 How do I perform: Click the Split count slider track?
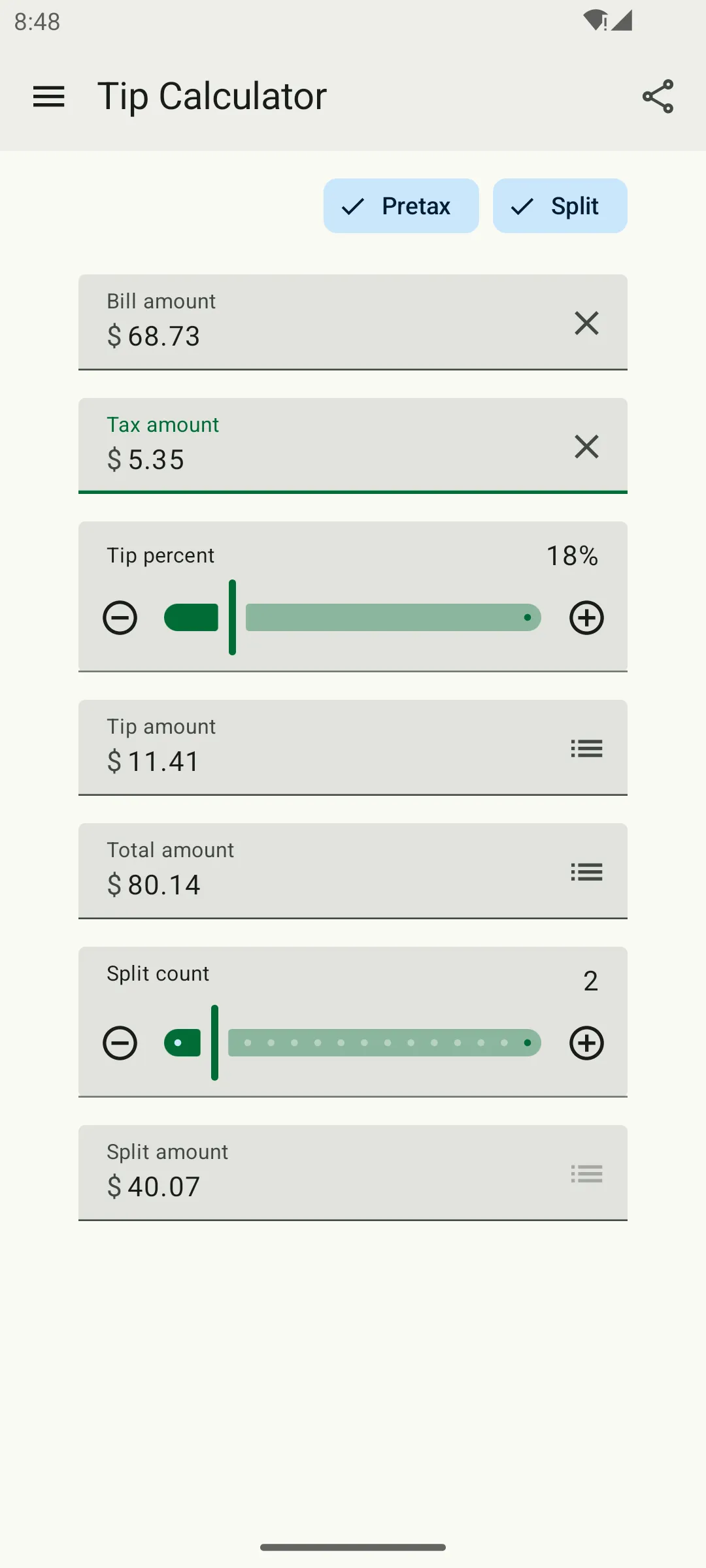353,1043
